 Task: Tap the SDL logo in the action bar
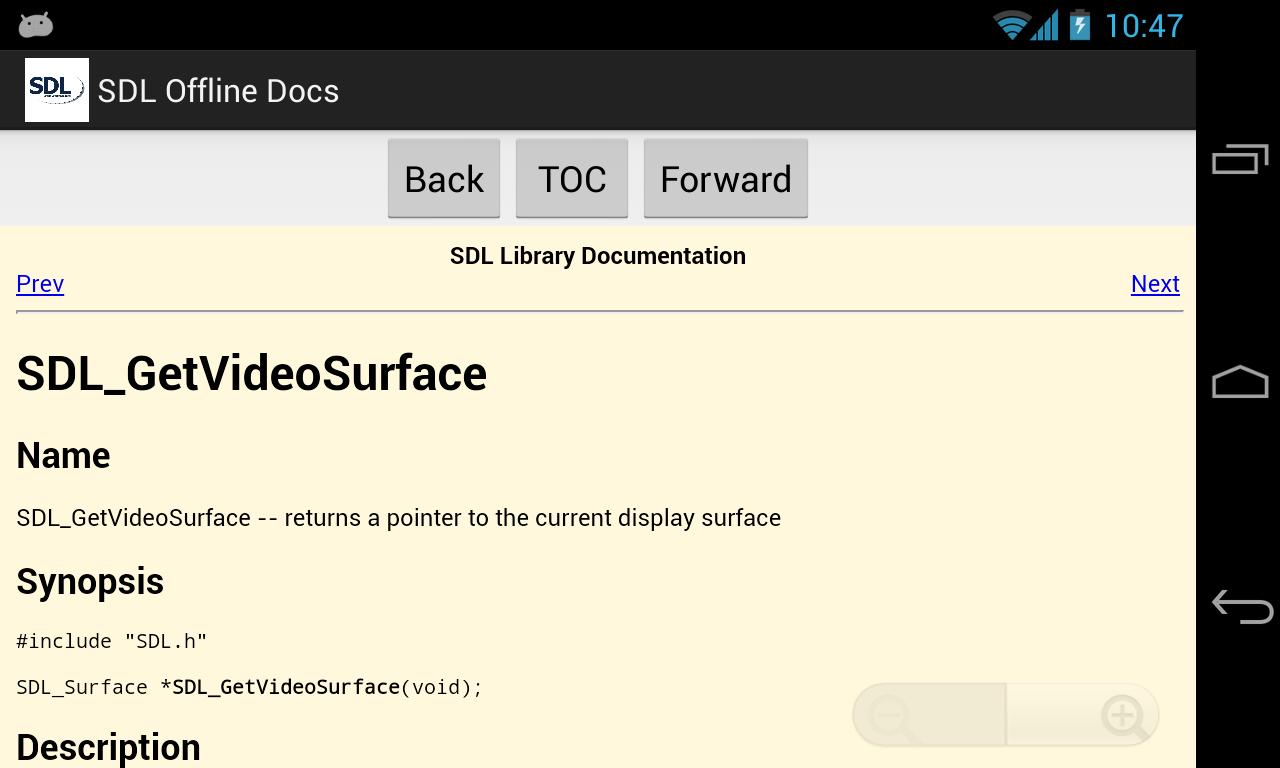(56, 89)
